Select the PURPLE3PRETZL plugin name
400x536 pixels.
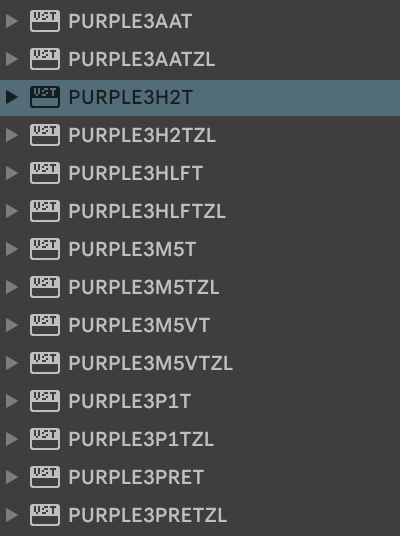(148, 515)
